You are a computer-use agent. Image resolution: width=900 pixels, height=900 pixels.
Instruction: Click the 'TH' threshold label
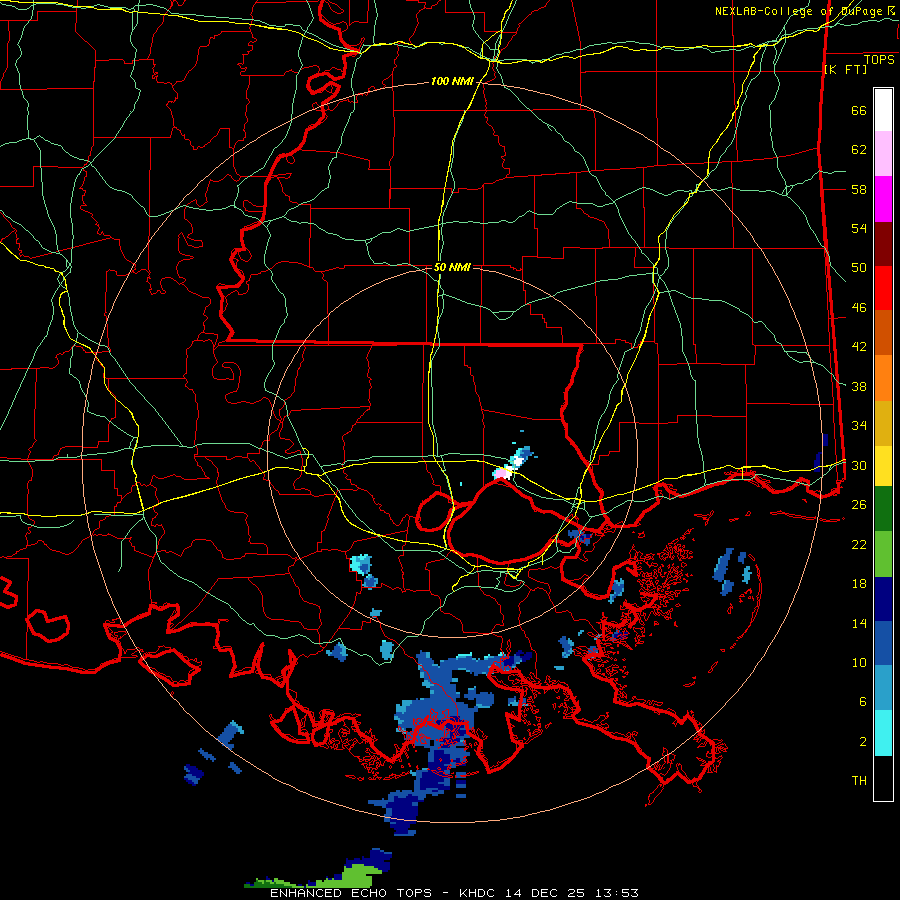[x=859, y=781]
